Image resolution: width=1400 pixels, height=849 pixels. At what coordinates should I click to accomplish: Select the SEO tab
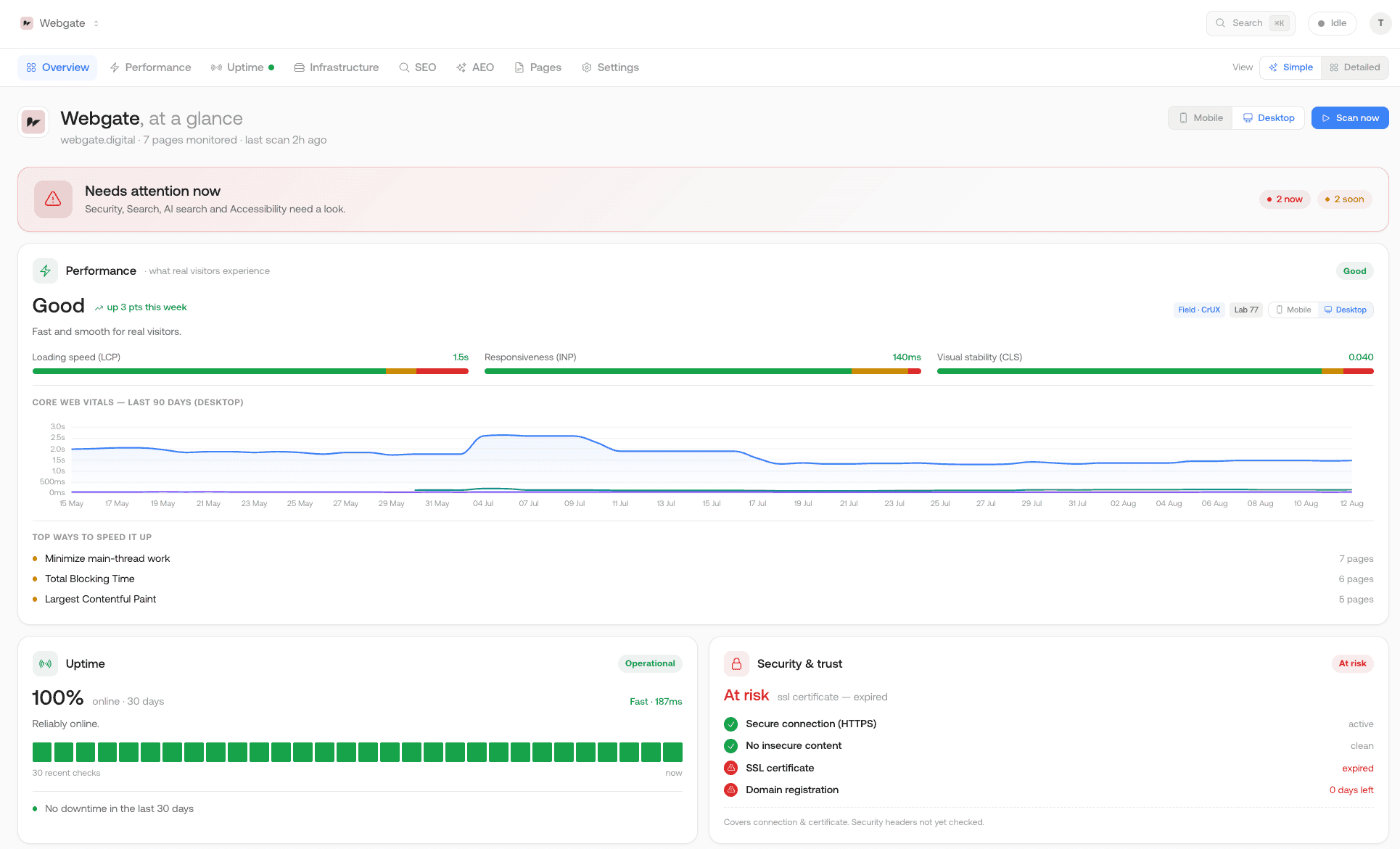click(417, 67)
